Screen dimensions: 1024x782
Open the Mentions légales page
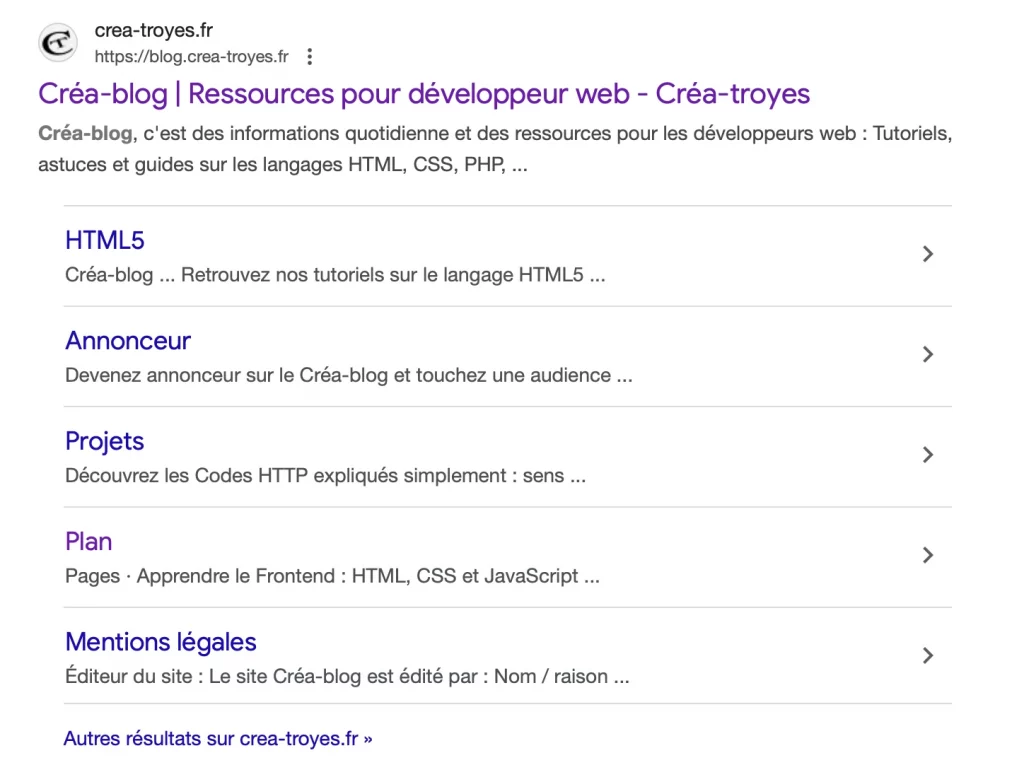(160, 642)
